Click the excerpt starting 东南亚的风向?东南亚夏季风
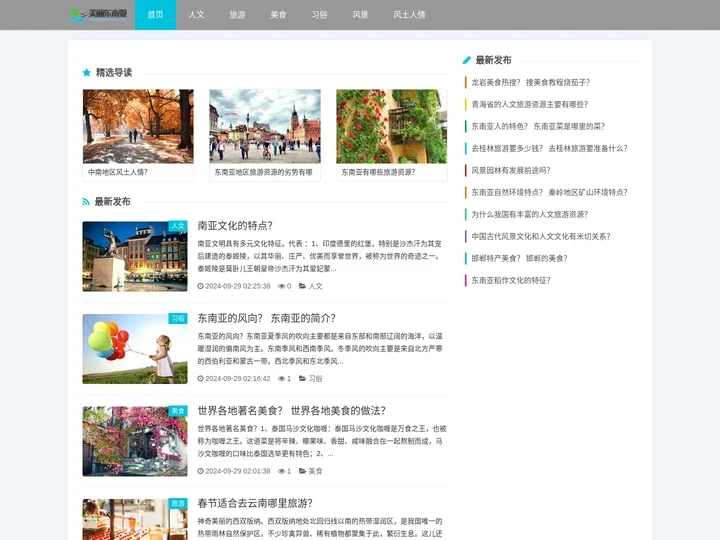Screen dimensions: 720x540 (320, 349)
